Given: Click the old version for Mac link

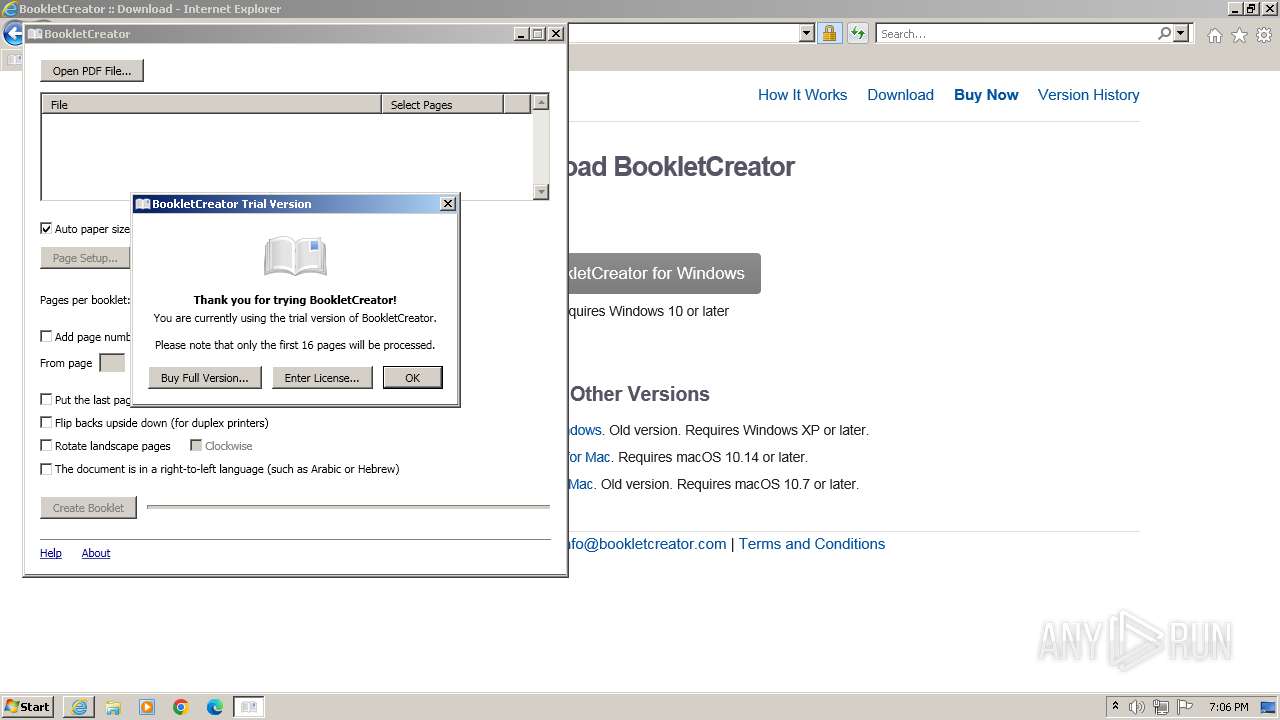Looking at the screenshot, I should (x=581, y=484).
